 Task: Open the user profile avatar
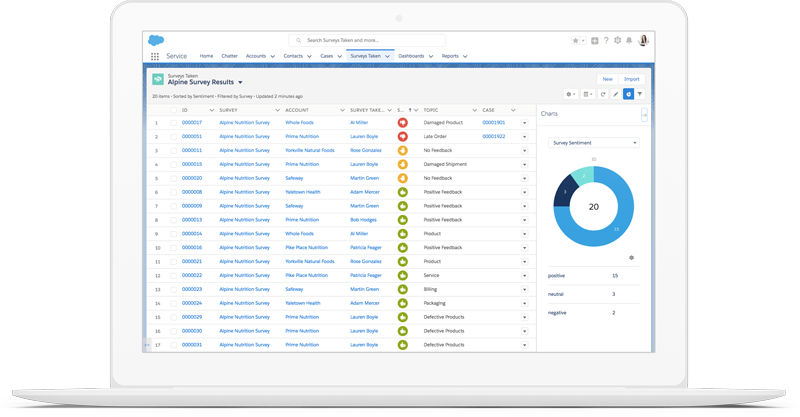pyautogui.click(x=643, y=40)
